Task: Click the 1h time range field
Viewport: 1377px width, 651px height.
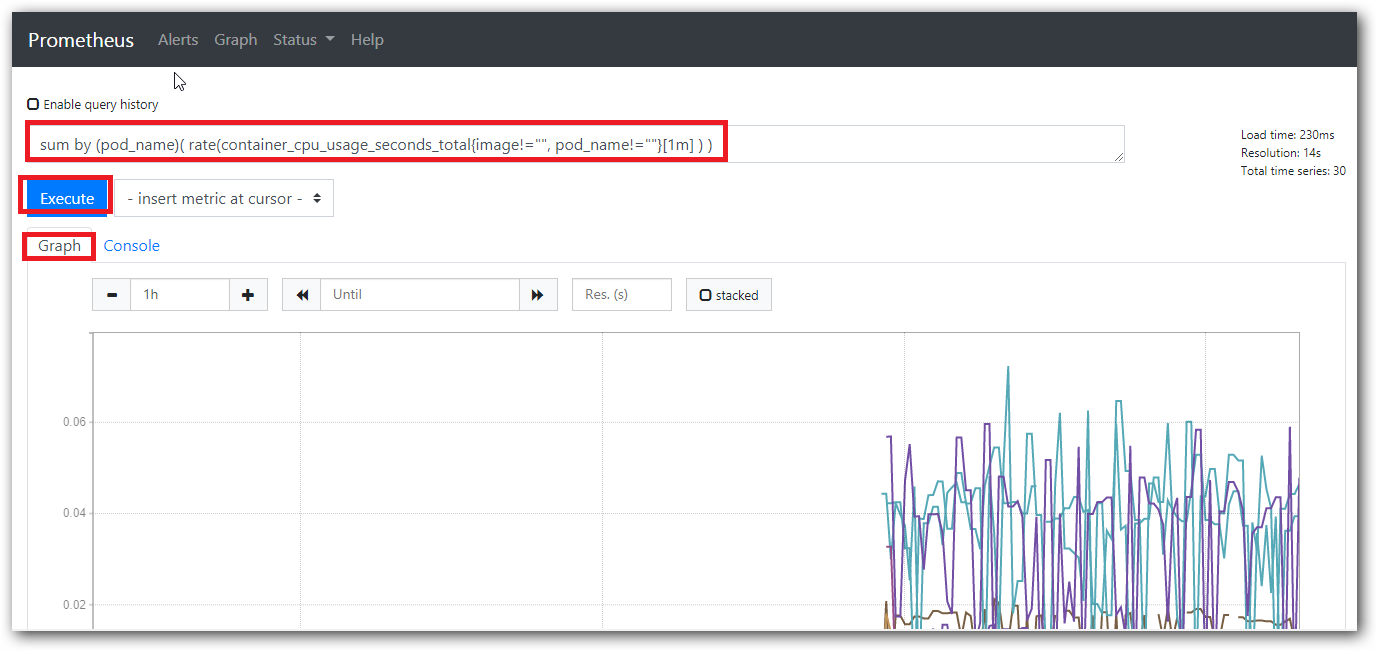Action: tap(180, 295)
